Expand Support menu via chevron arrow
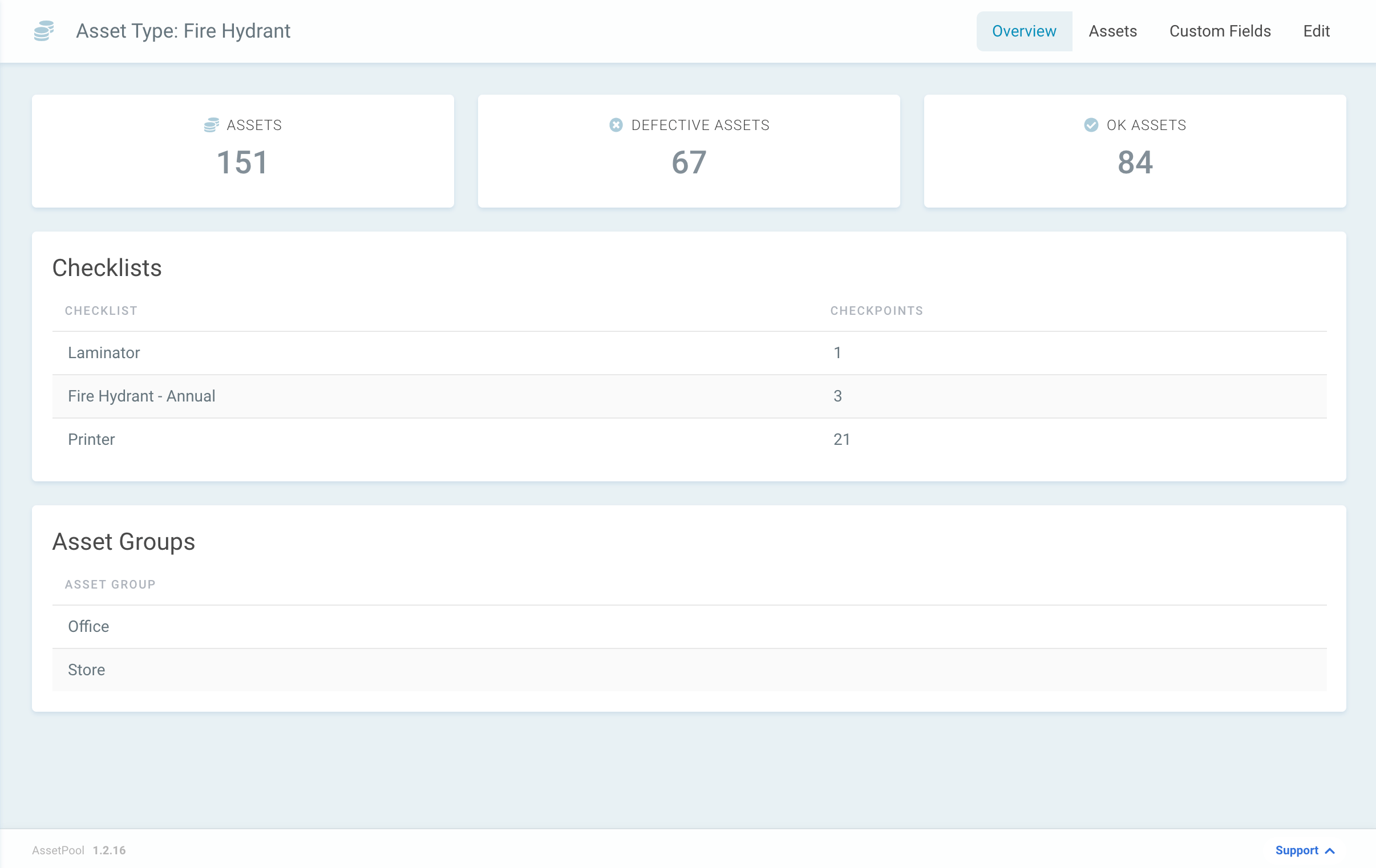Screen dimensions: 1376x868 (x=1330, y=851)
